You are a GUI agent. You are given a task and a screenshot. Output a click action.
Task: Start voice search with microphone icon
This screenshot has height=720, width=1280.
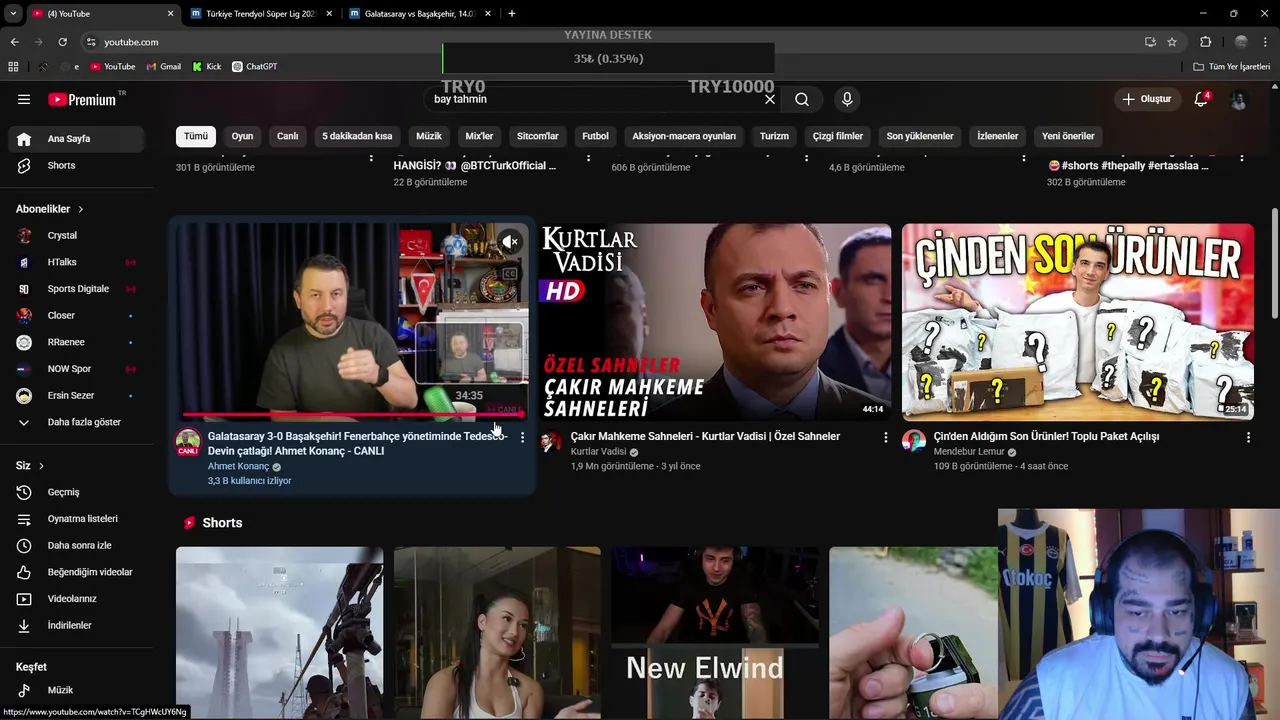pyautogui.click(x=847, y=99)
